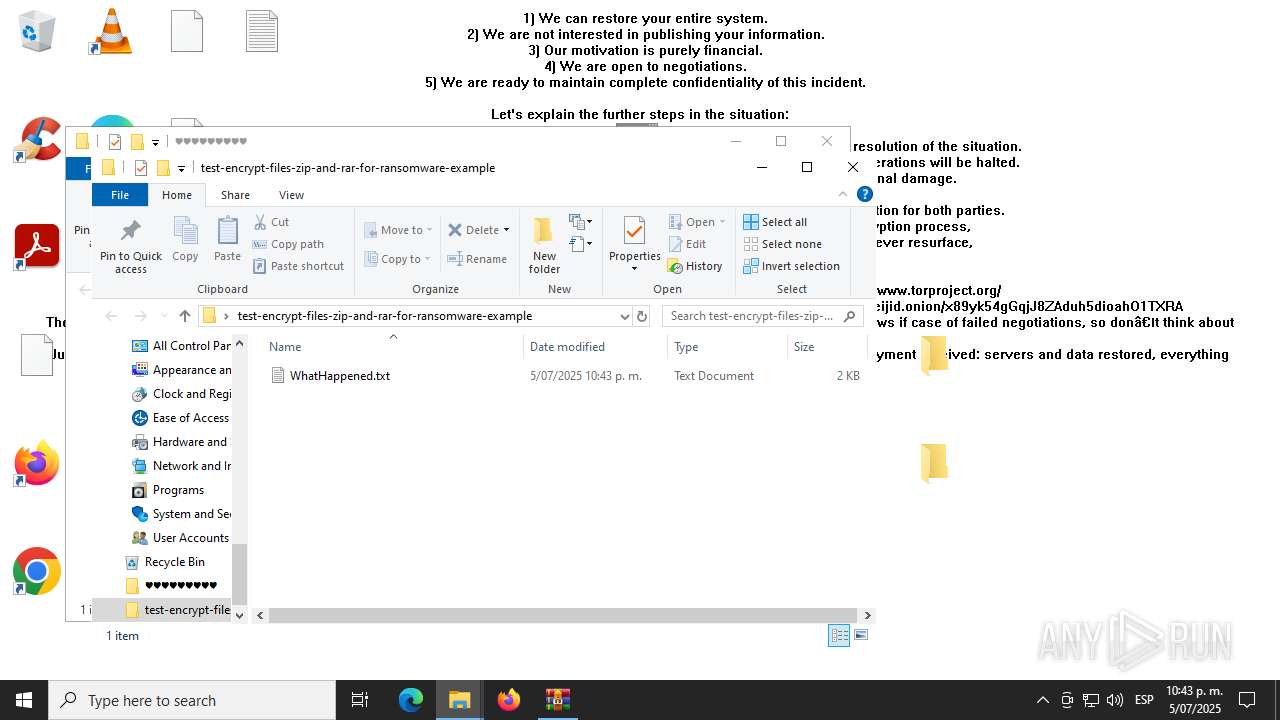Open the Delete dropdown arrow
The width and height of the screenshot is (1280, 720).
coord(506,230)
